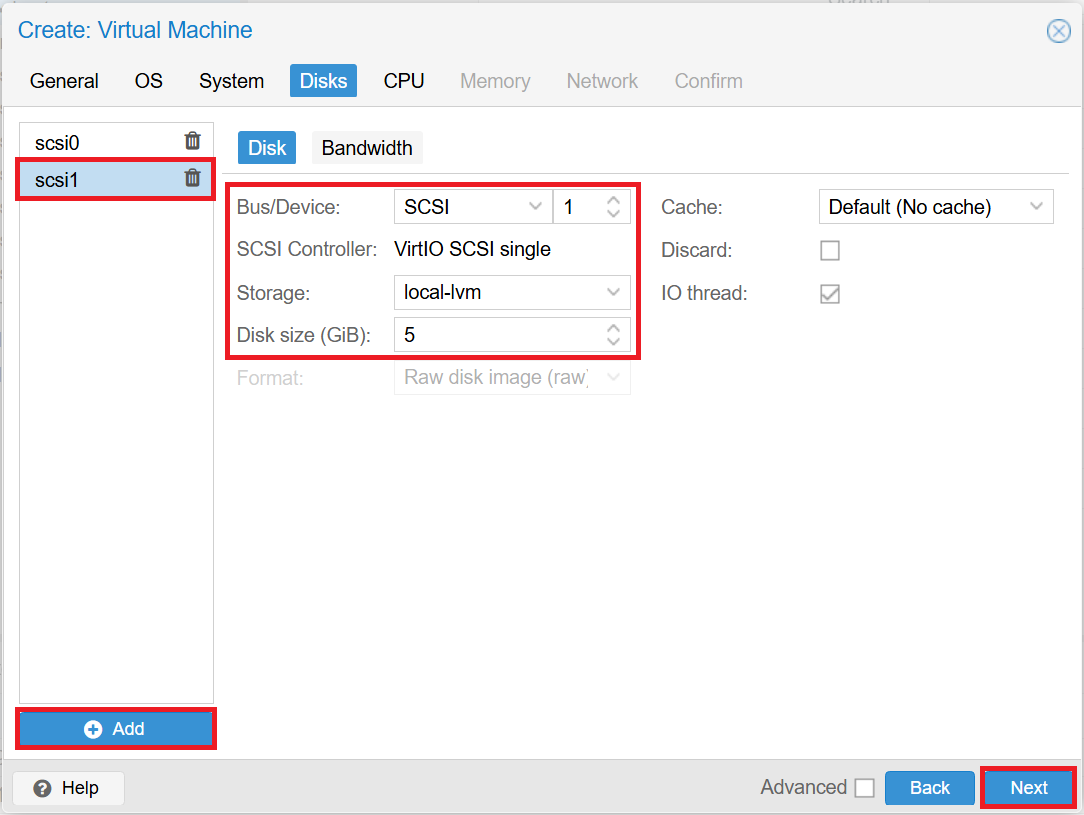Click the Next button
The width and height of the screenshot is (1084, 815).
coord(1029,788)
